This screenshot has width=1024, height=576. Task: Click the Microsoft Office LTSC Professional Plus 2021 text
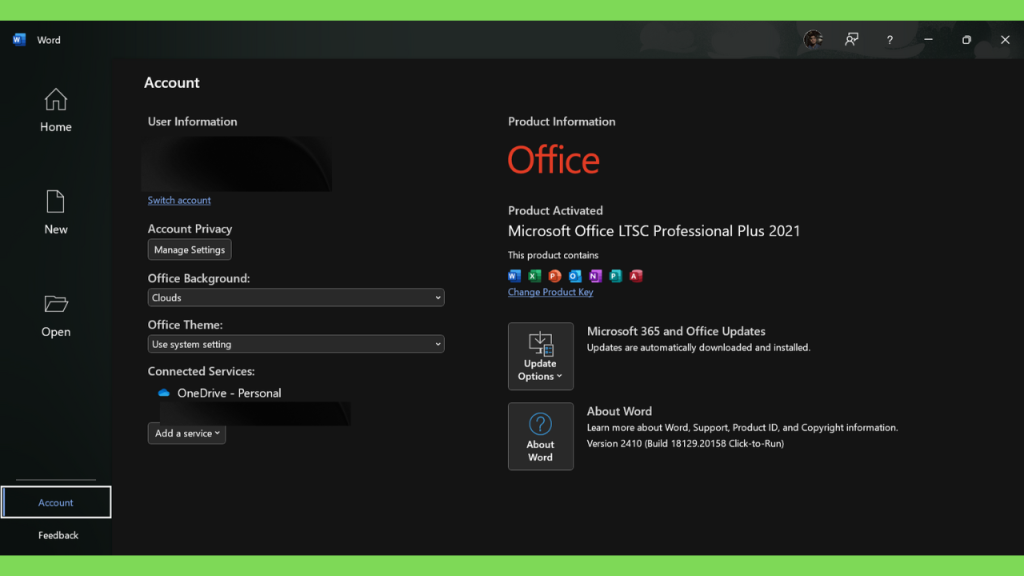654,231
